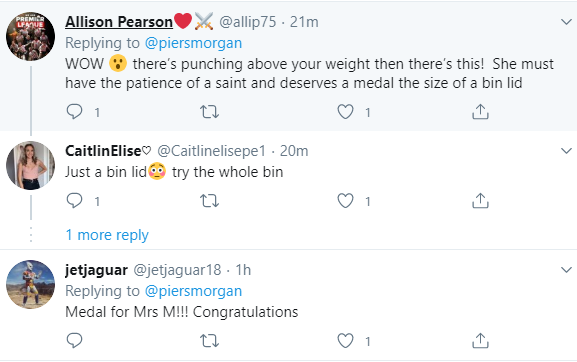The image size is (577, 362).
Task: Retweet Allison Pearson's tweet
Action: point(209,111)
